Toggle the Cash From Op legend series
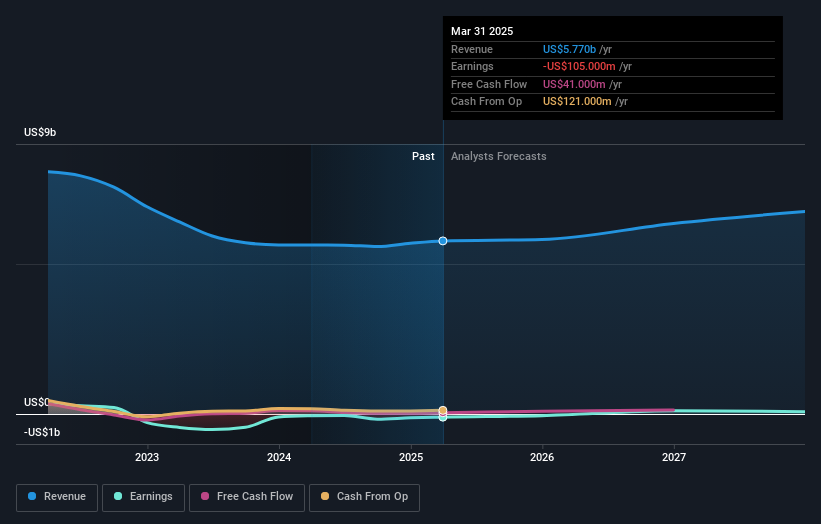The image size is (821, 524). (364, 497)
